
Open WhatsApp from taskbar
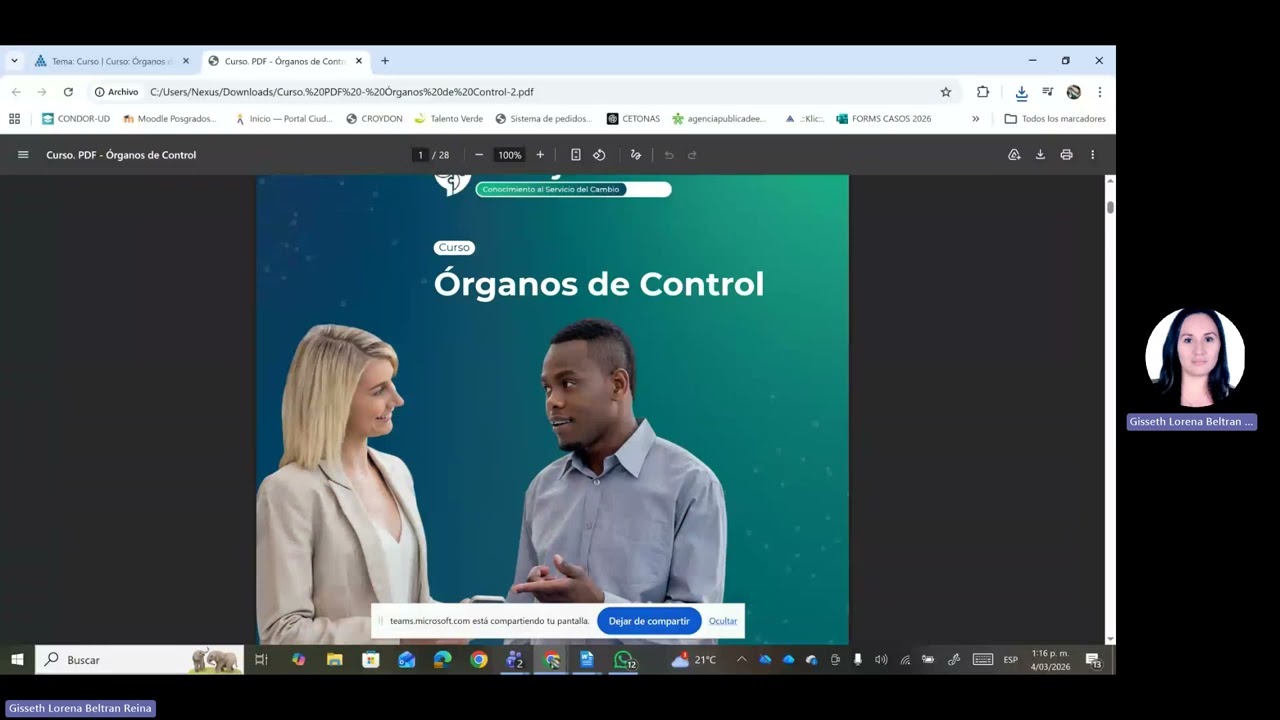click(x=624, y=660)
